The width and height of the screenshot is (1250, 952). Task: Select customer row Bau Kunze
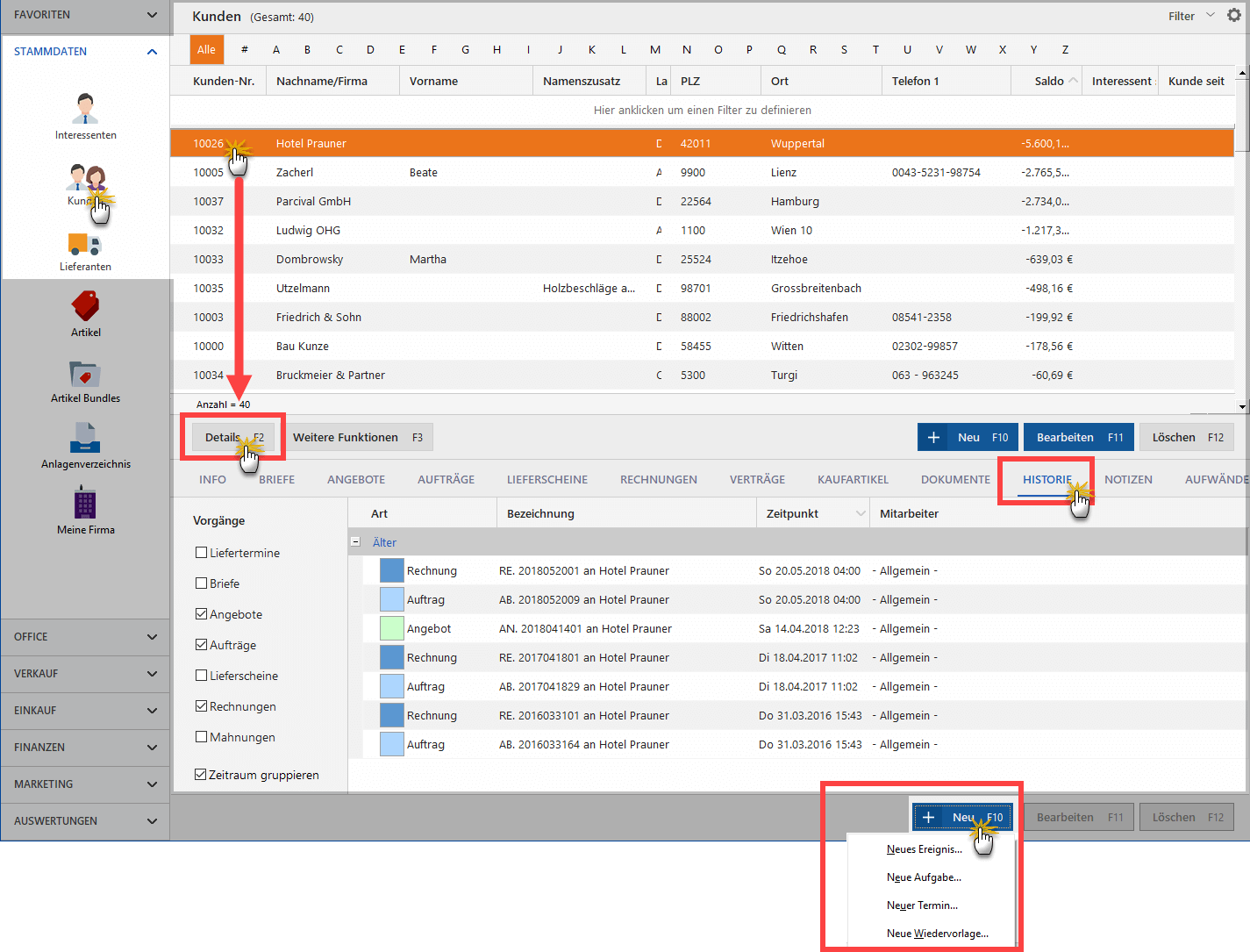tap(702, 346)
